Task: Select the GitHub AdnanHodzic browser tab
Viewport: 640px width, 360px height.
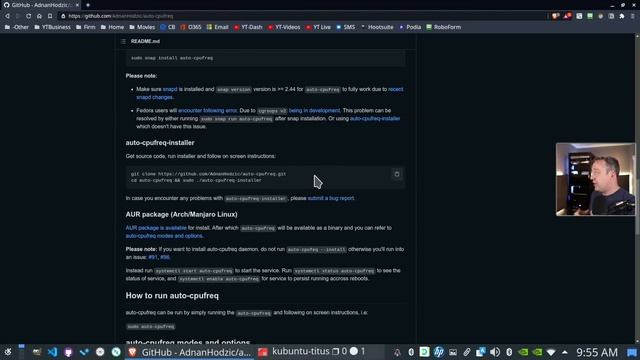Action: pyautogui.click(x=41, y=5)
